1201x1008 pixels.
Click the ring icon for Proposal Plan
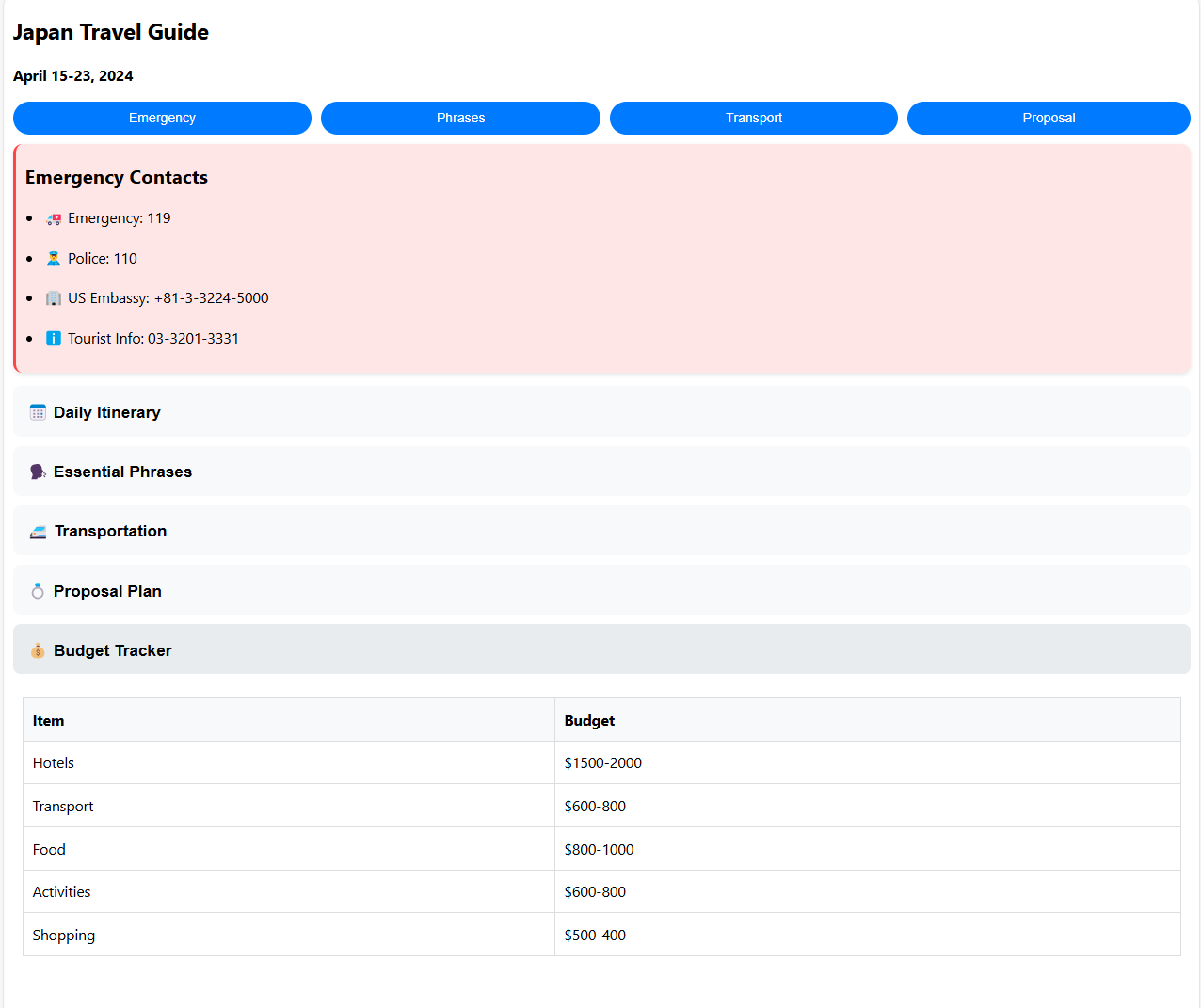(x=38, y=591)
